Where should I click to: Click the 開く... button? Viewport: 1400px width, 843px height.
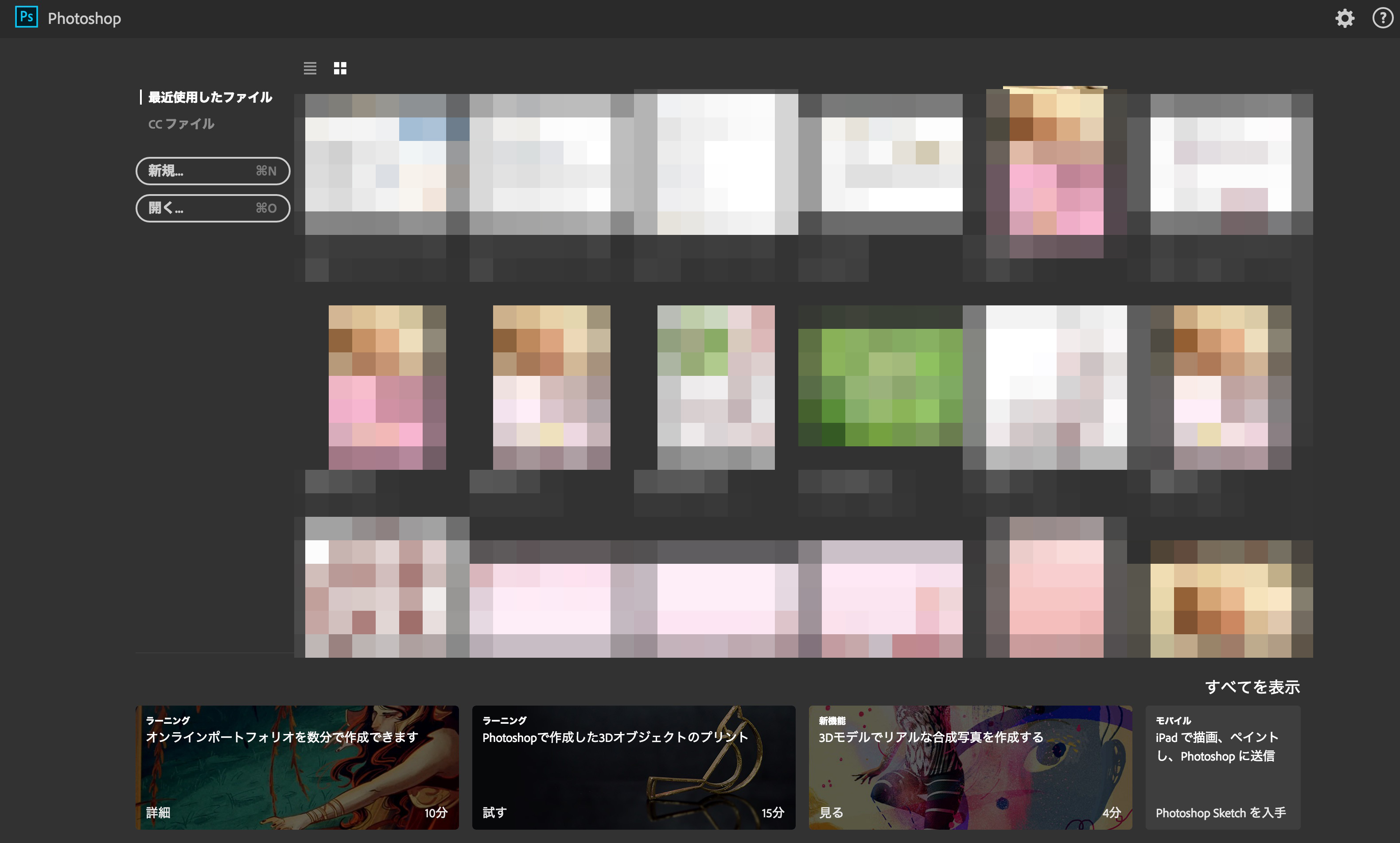pyautogui.click(x=213, y=208)
